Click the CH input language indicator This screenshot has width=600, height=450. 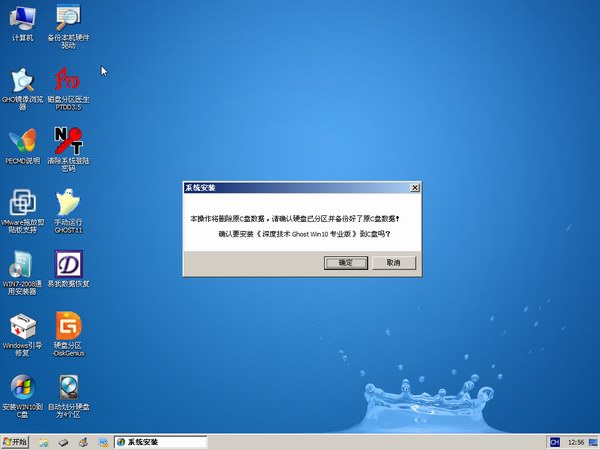coord(553,441)
